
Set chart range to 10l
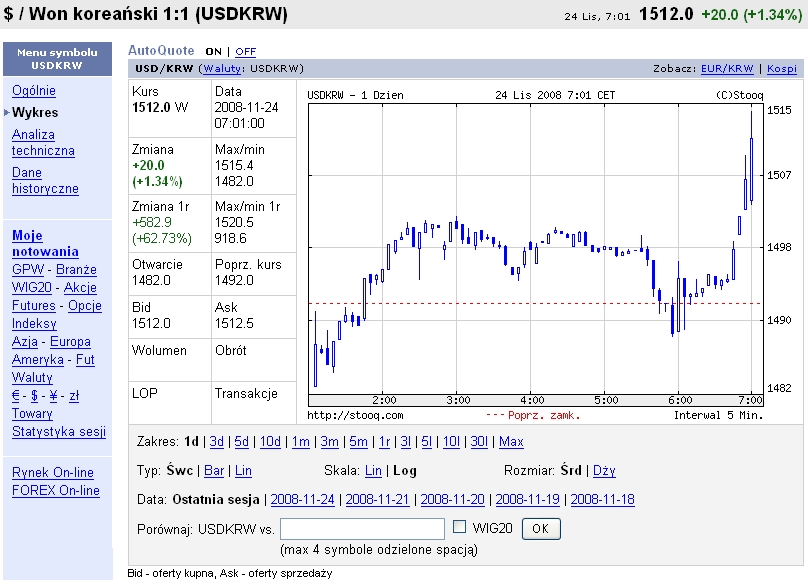451,442
